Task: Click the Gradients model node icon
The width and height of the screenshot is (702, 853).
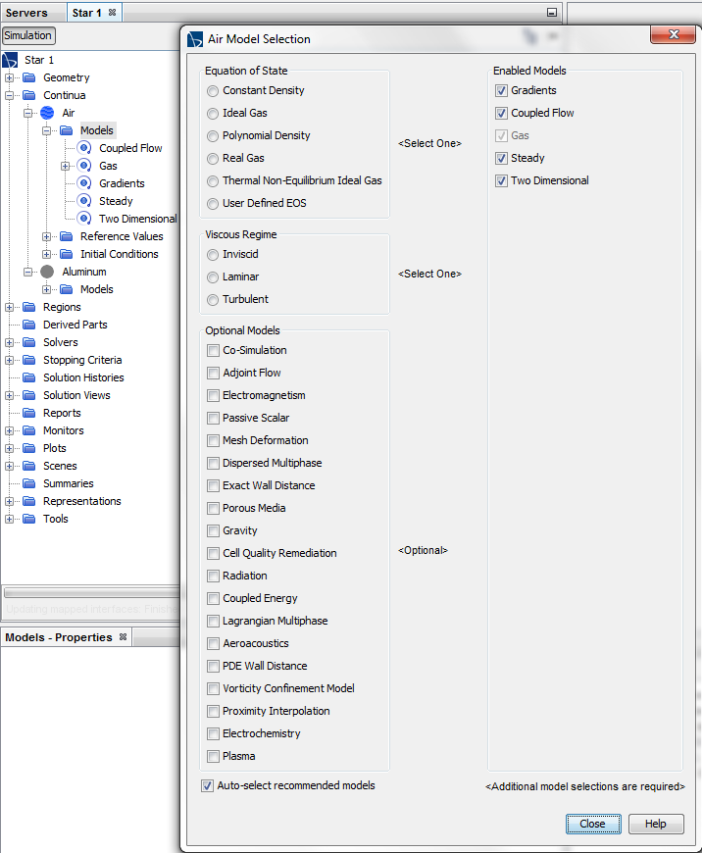Action: click(84, 183)
